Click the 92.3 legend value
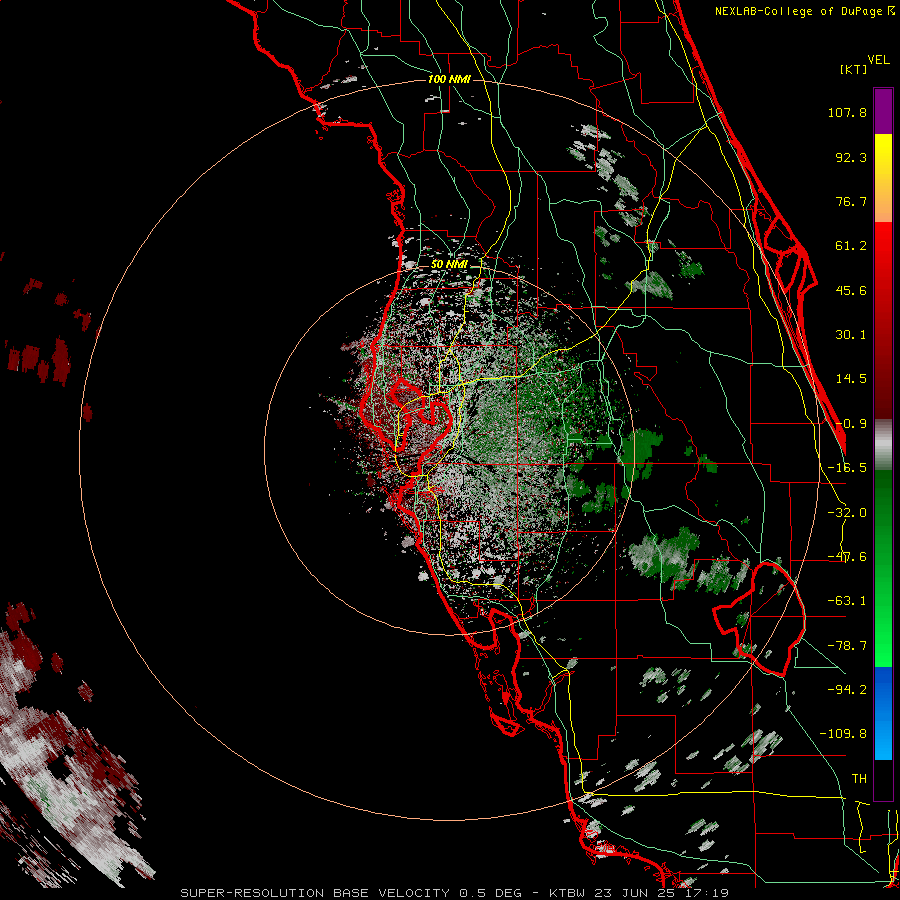This screenshot has height=900, width=900. [x=851, y=158]
